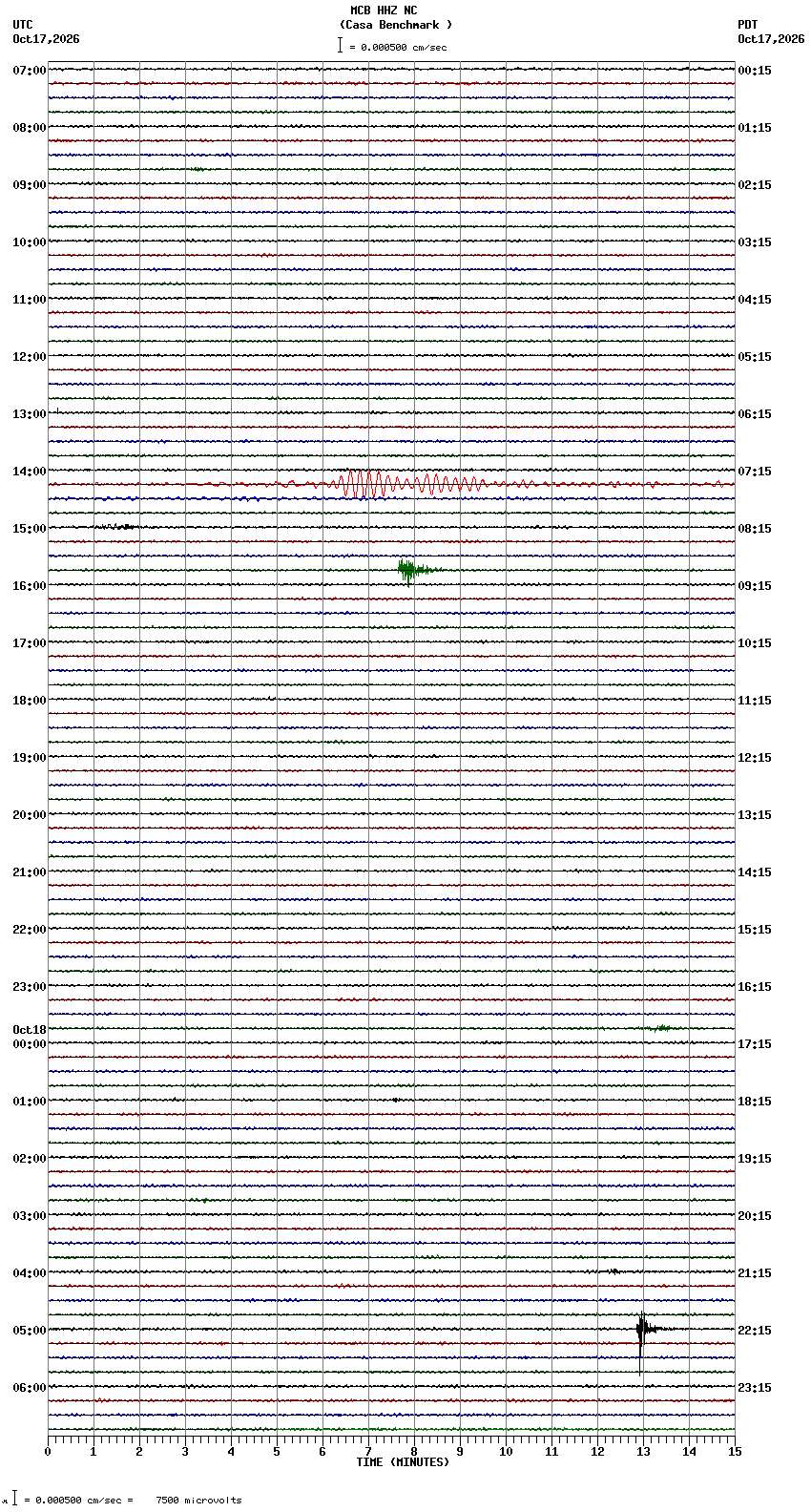Screen dimensions: 811x1512
Task: Click the Oct17,2026 date under PDT
Action: (771, 39)
